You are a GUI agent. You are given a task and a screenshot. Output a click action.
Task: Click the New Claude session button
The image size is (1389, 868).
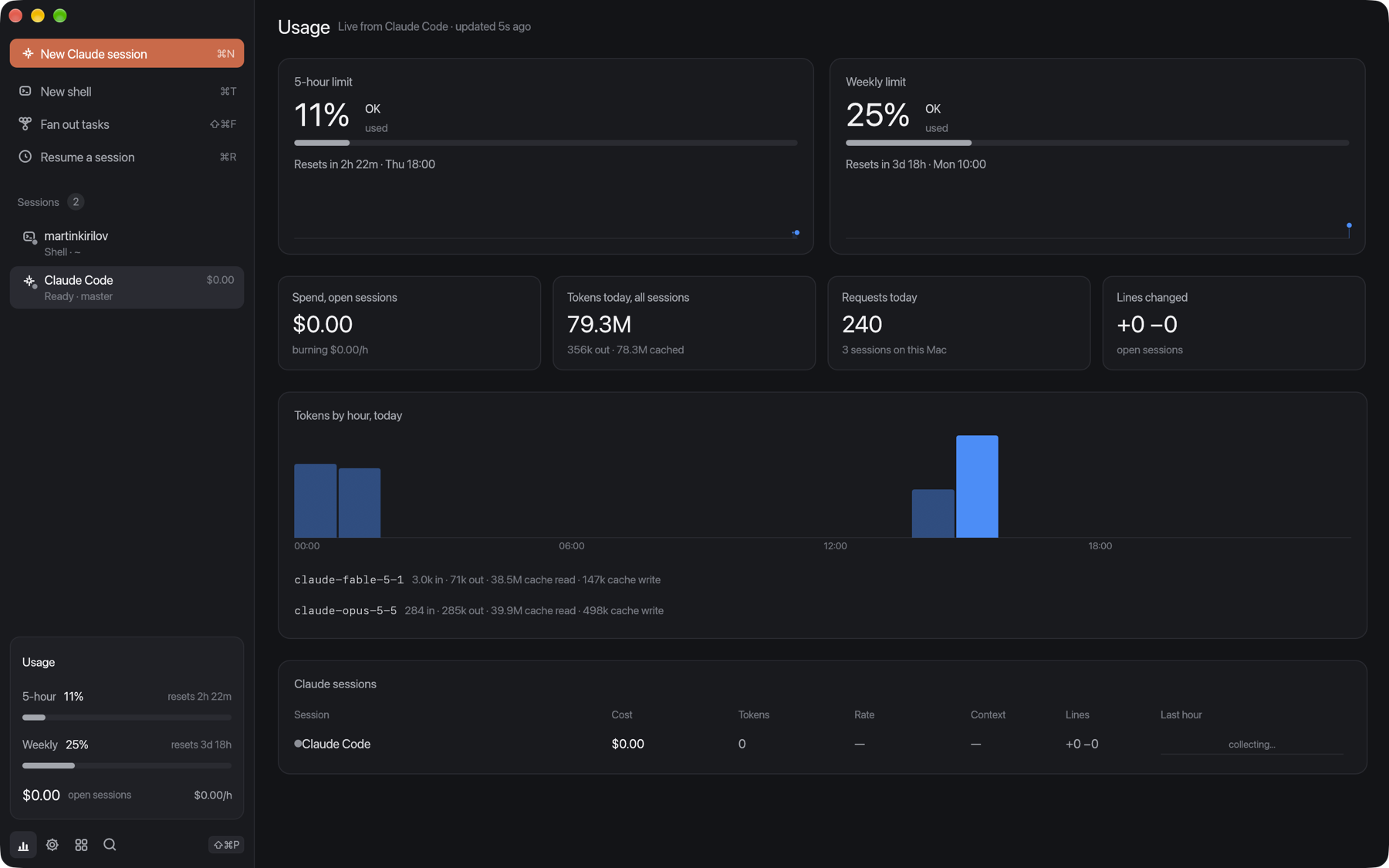click(x=127, y=53)
